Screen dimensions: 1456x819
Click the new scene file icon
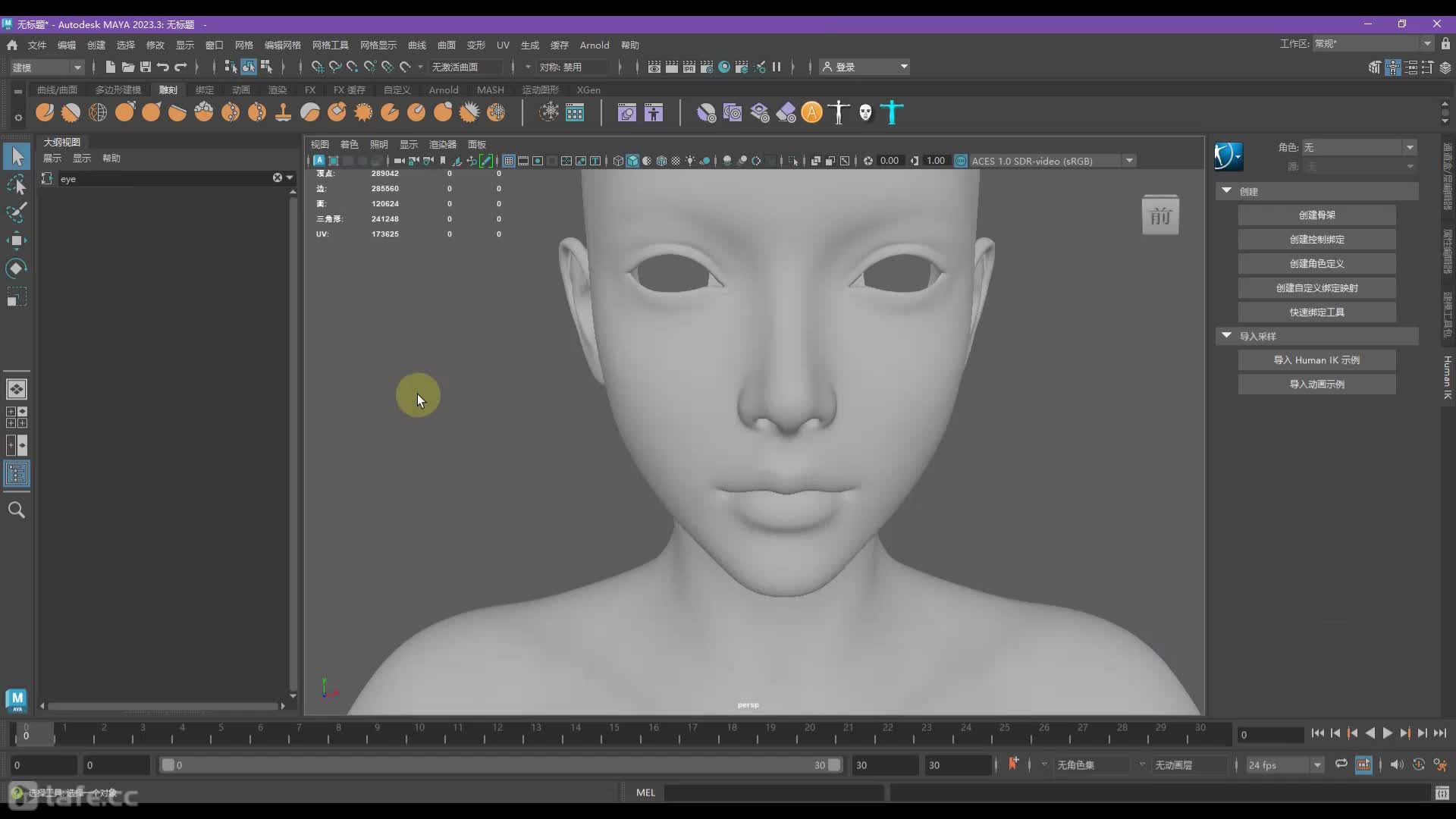(x=110, y=67)
